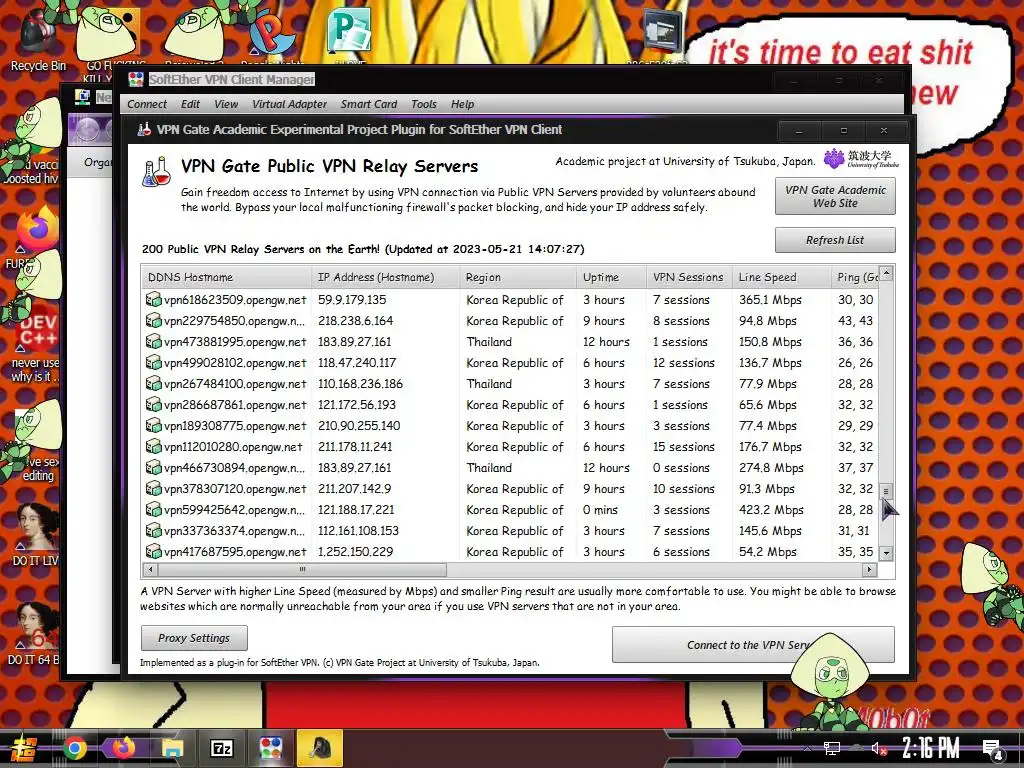Open the Smart Card menu
Viewport: 1024px width, 768px height.
pyautogui.click(x=368, y=104)
